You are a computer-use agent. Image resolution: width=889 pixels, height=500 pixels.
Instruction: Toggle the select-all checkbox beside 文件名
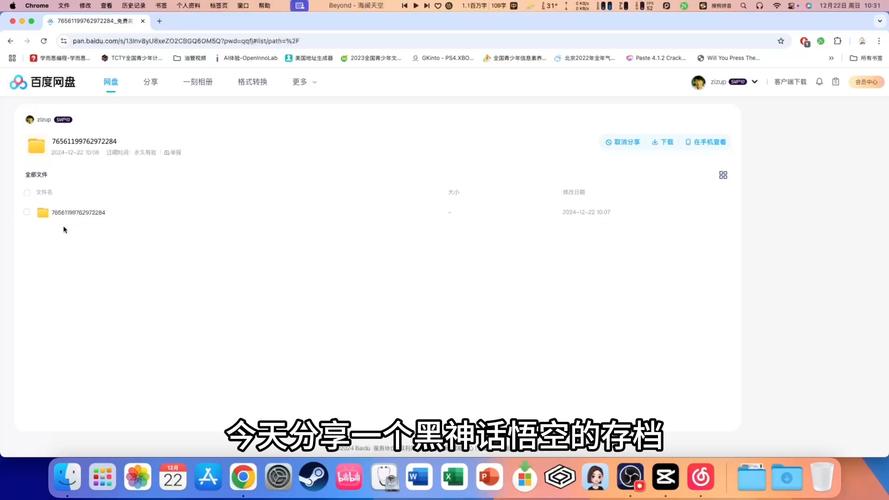[x=27, y=192]
